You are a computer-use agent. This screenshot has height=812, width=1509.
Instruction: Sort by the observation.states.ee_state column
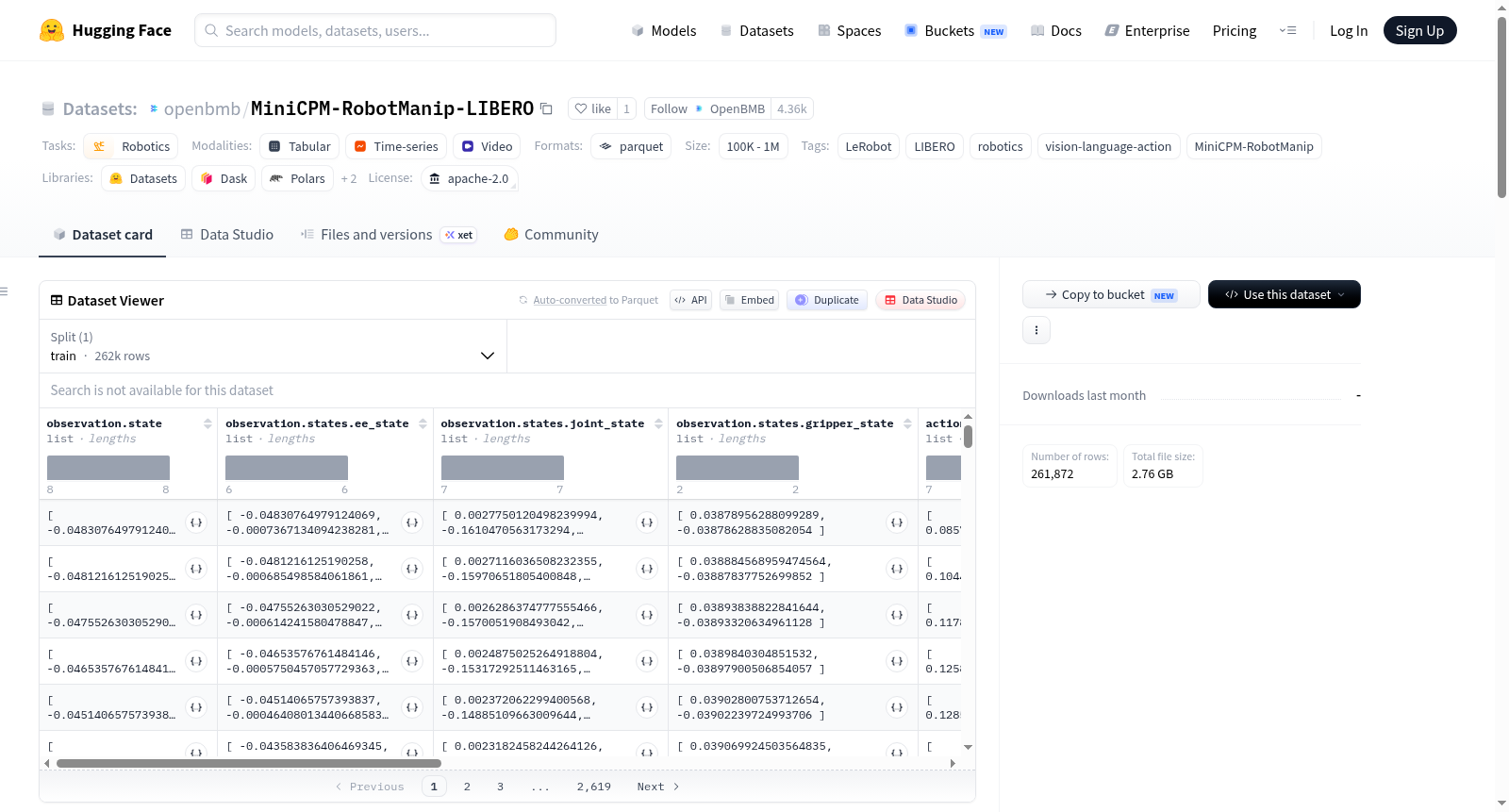423,423
